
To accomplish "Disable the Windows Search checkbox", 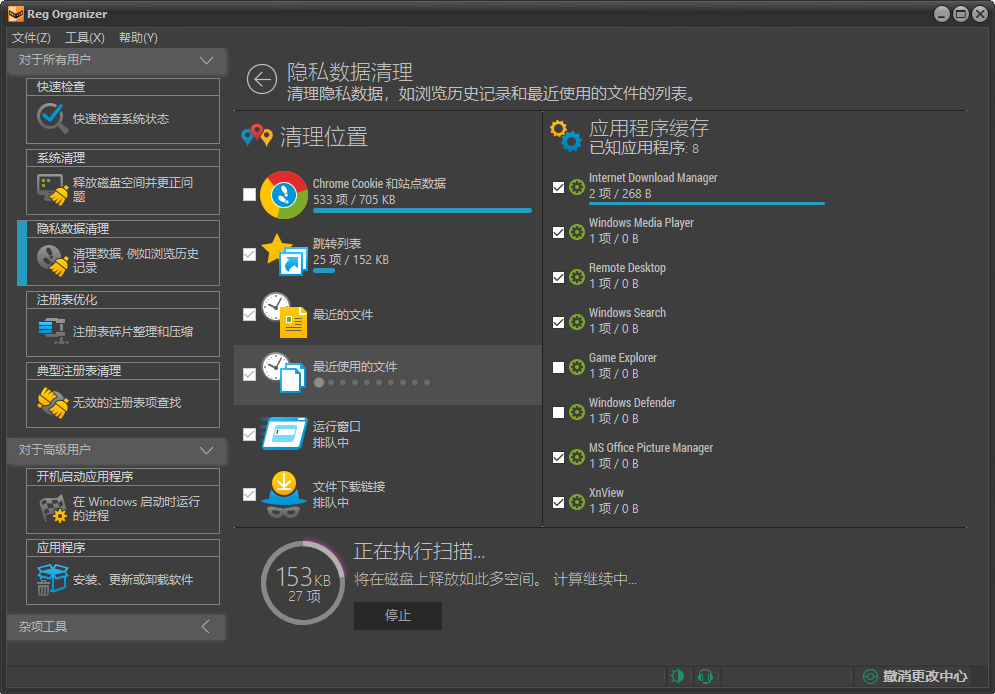I will 558,322.
